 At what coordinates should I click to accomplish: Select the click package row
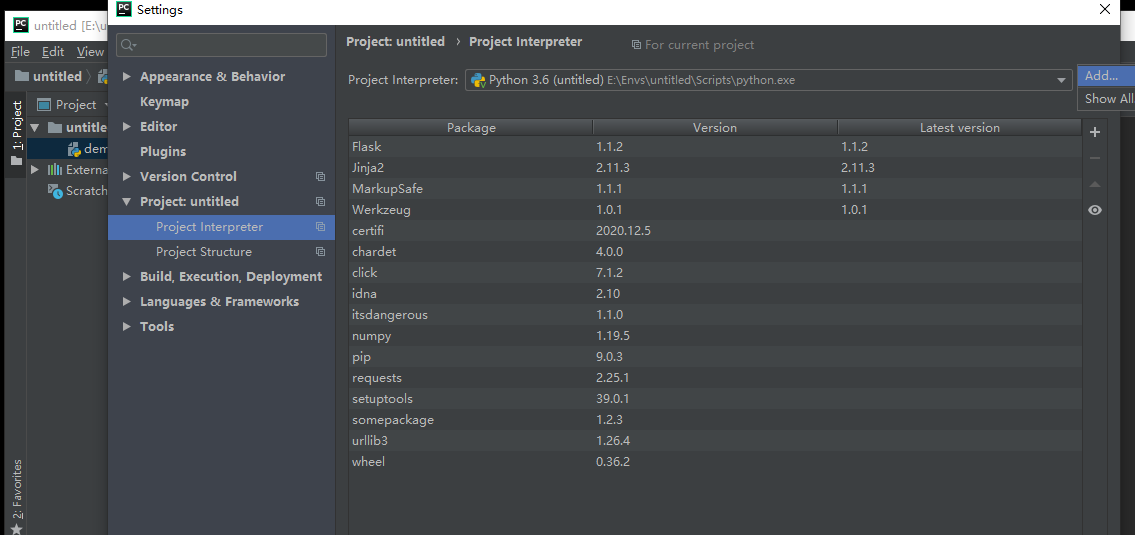point(715,273)
